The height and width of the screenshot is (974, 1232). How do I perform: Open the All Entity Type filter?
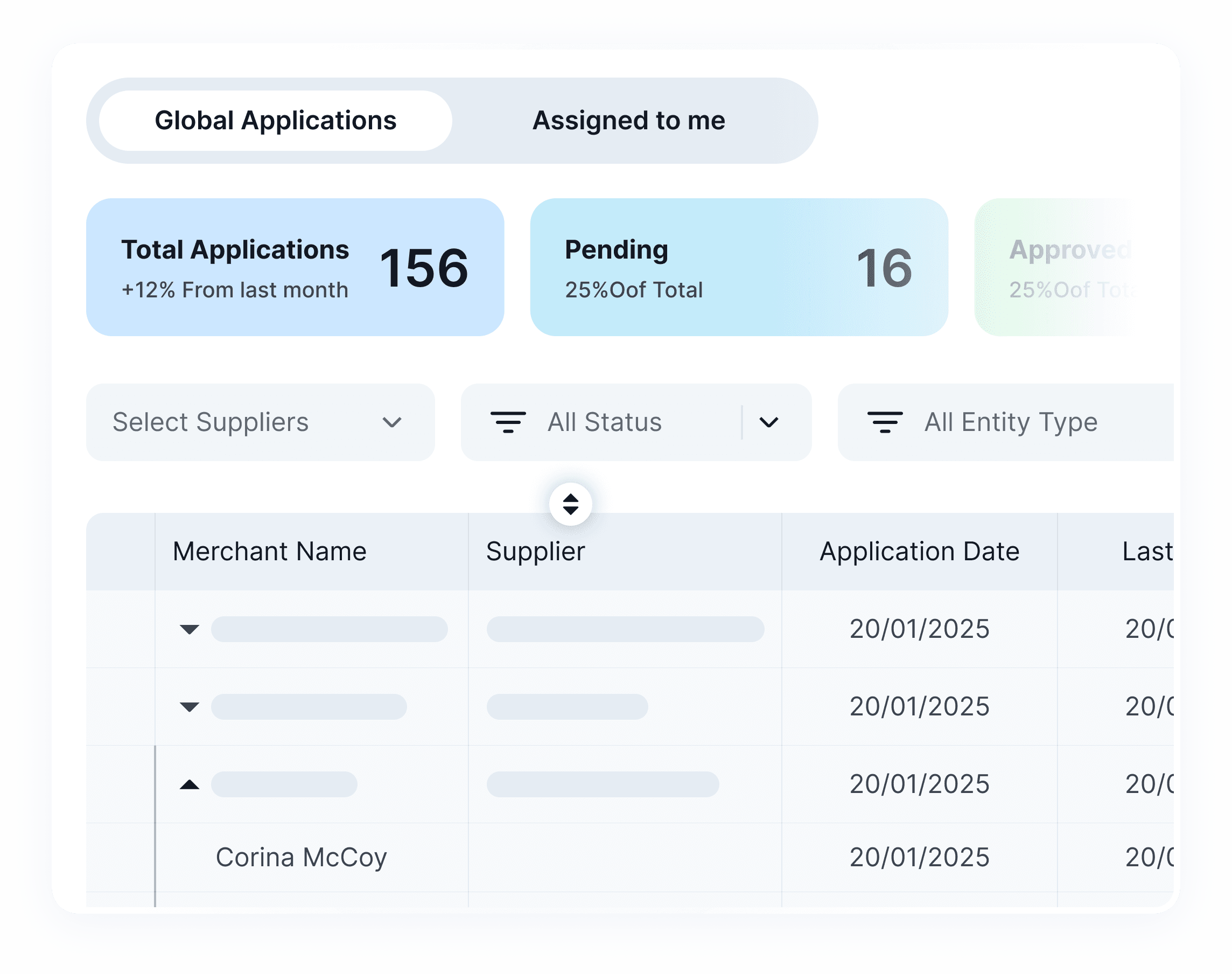[x=1010, y=422]
